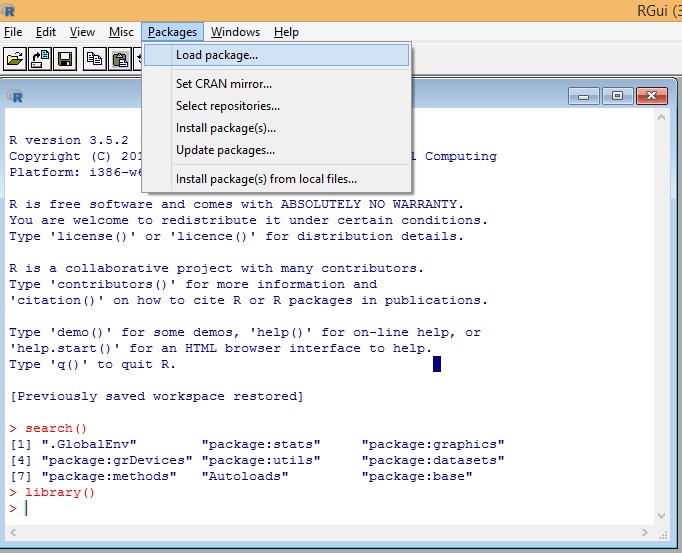Click the ABSOLUTELY NO WARRANTY line

pos(237,204)
